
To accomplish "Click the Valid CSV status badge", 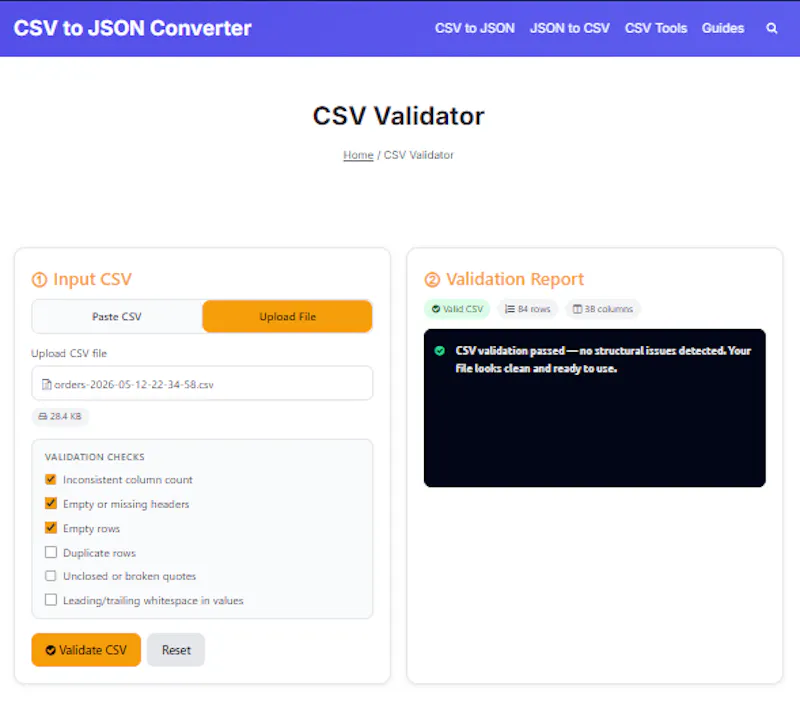I will coord(457,309).
